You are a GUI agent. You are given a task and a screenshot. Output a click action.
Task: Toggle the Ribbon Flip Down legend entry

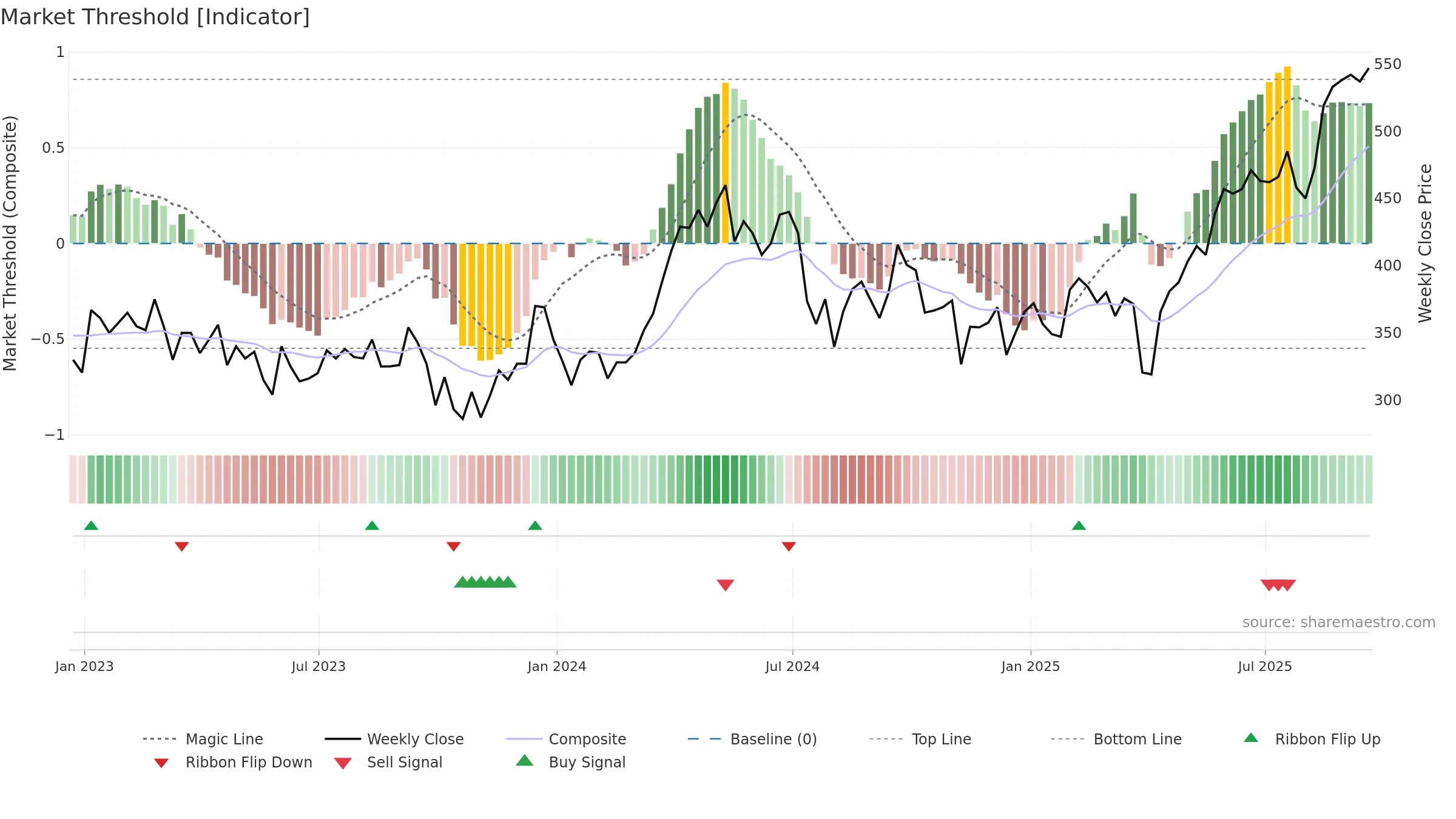click(232, 762)
